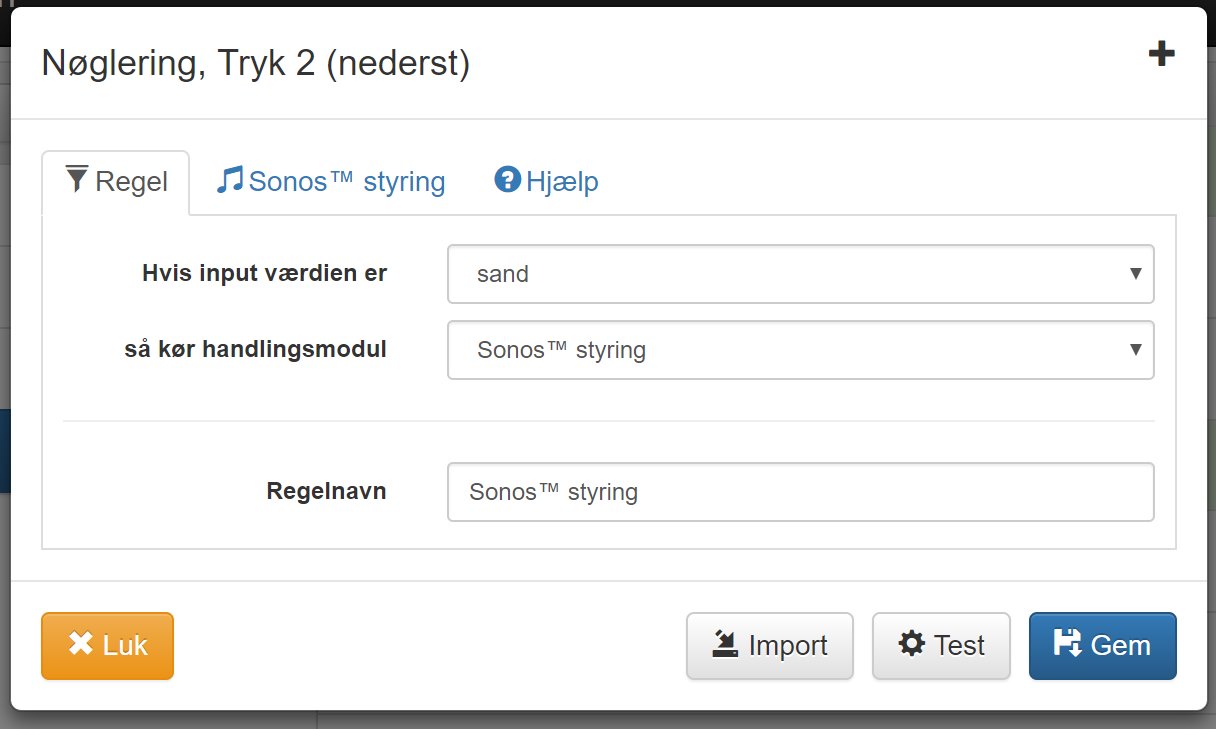This screenshot has height=729, width=1216.
Task: Open the 'Hvis input værdien er' dropdown
Action: [x=800, y=274]
